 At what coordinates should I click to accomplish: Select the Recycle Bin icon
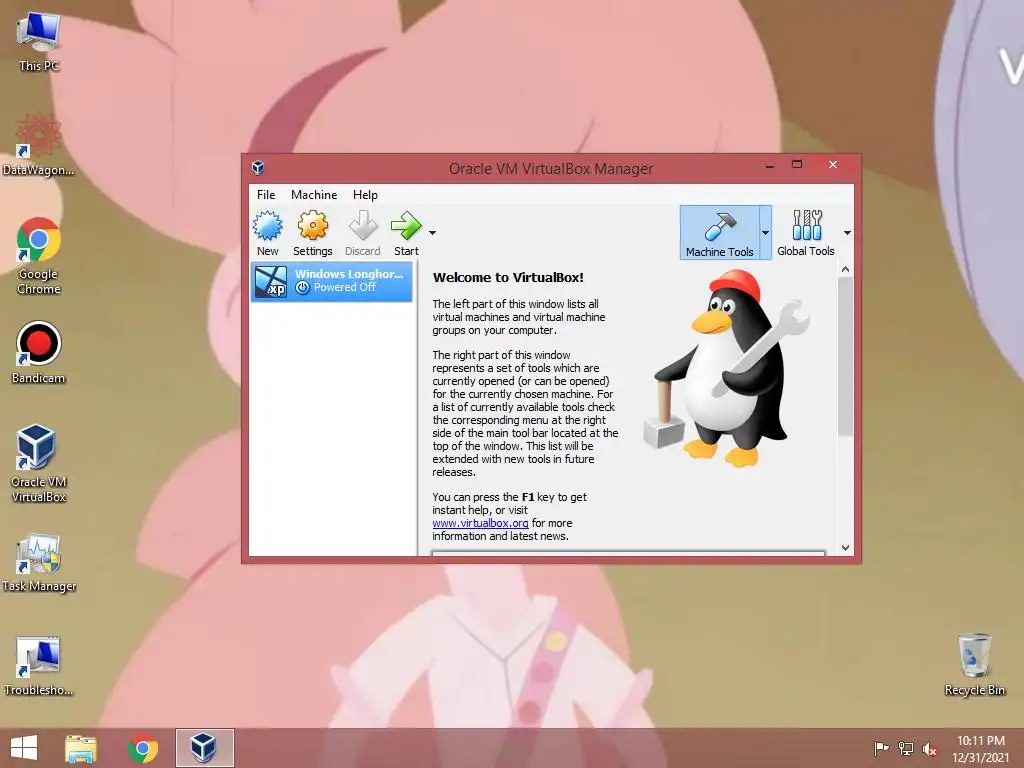pyautogui.click(x=974, y=664)
